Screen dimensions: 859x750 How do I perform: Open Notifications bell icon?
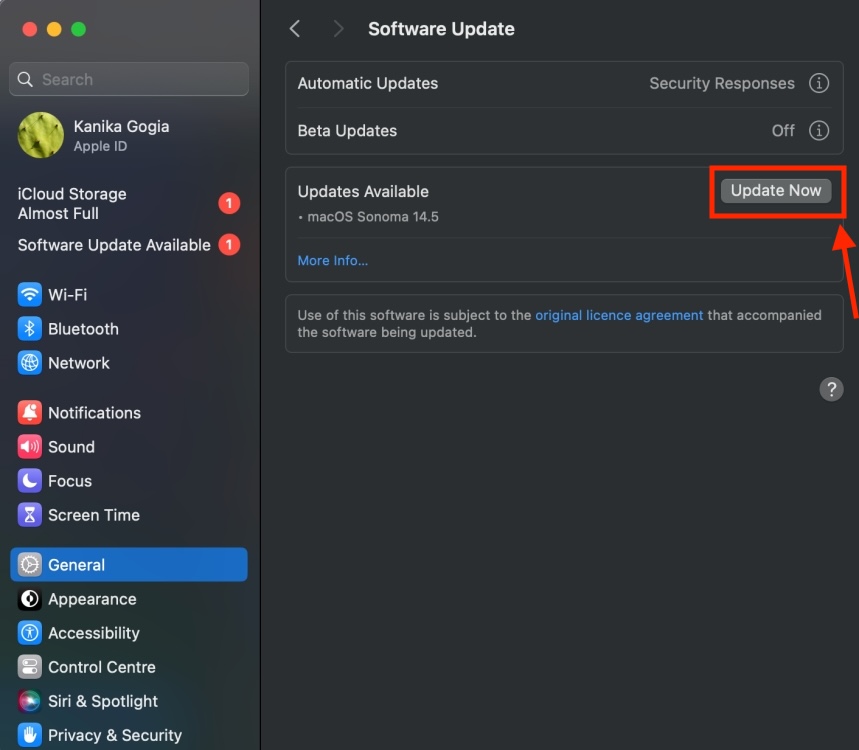(30, 413)
